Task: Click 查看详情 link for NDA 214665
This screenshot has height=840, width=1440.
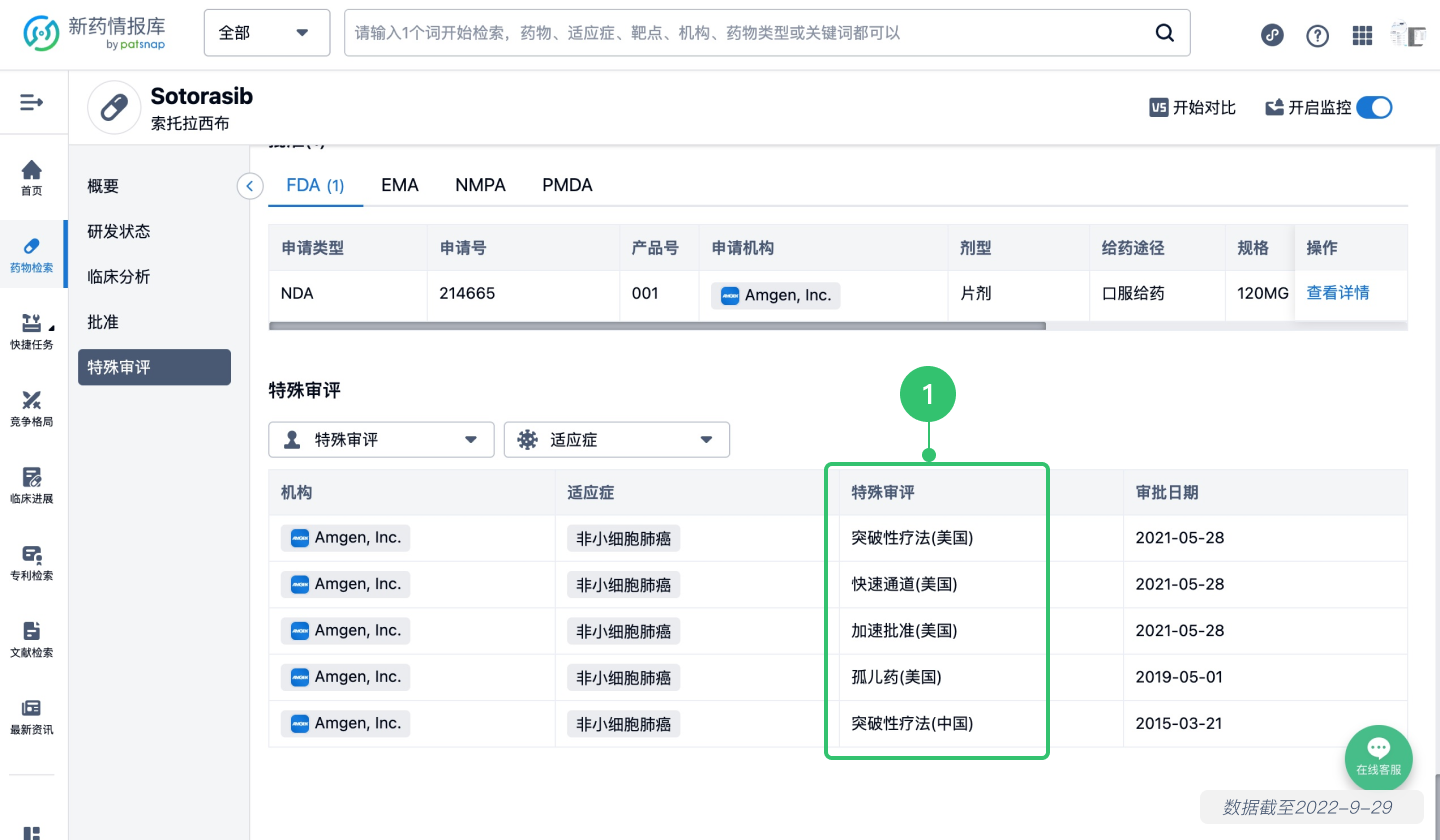Action: 1338,294
